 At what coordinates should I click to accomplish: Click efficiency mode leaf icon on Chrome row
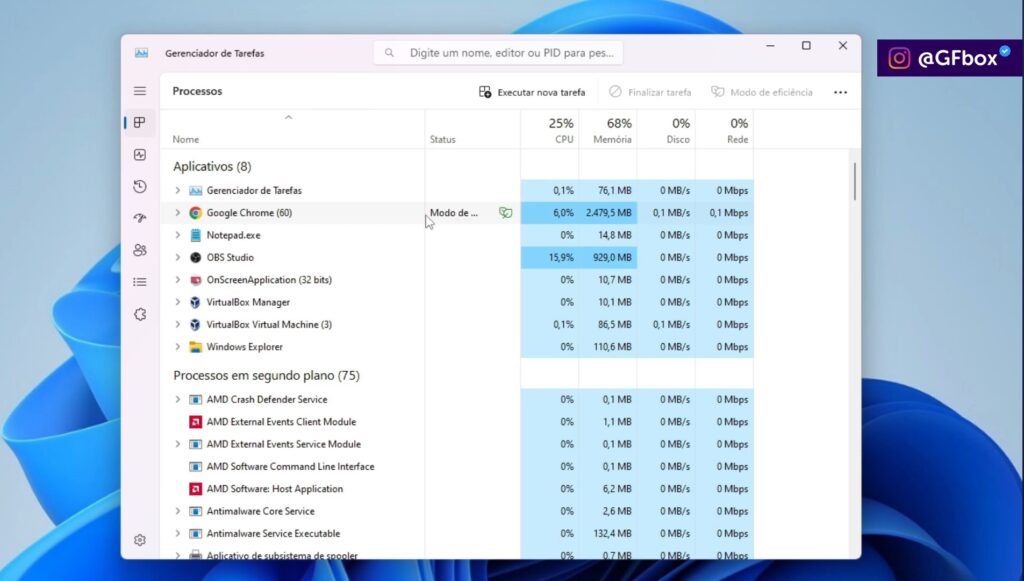coord(505,213)
